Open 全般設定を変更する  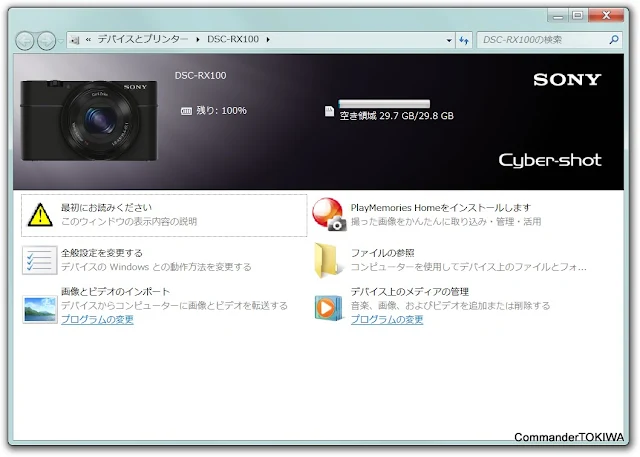tap(102, 253)
